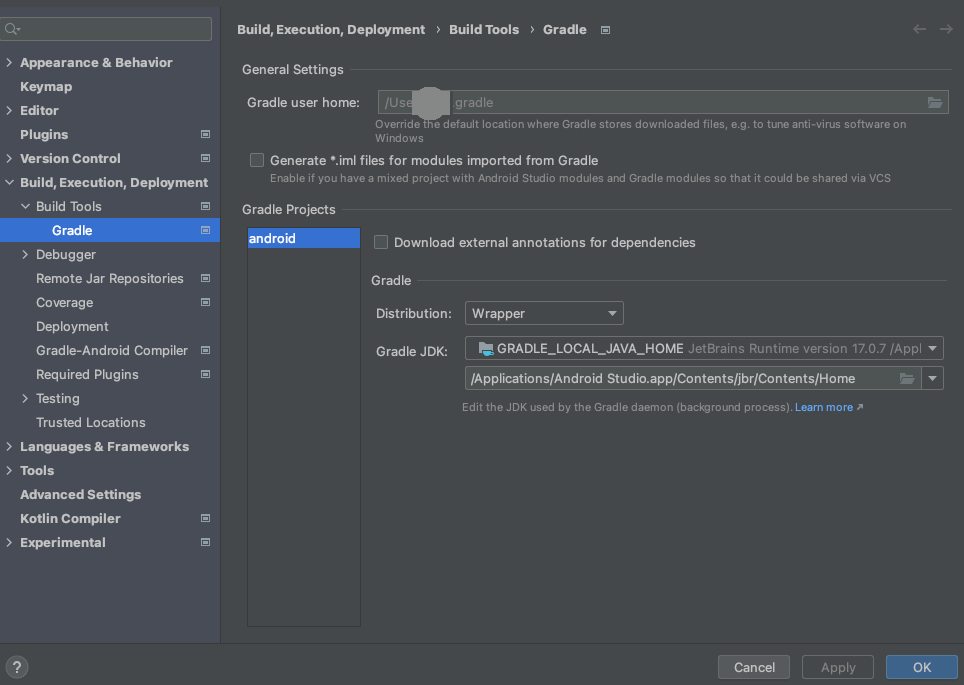This screenshot has height=685, width=964.
Task: Open JDK path history dropdown arrow
Action: (932, 378)
